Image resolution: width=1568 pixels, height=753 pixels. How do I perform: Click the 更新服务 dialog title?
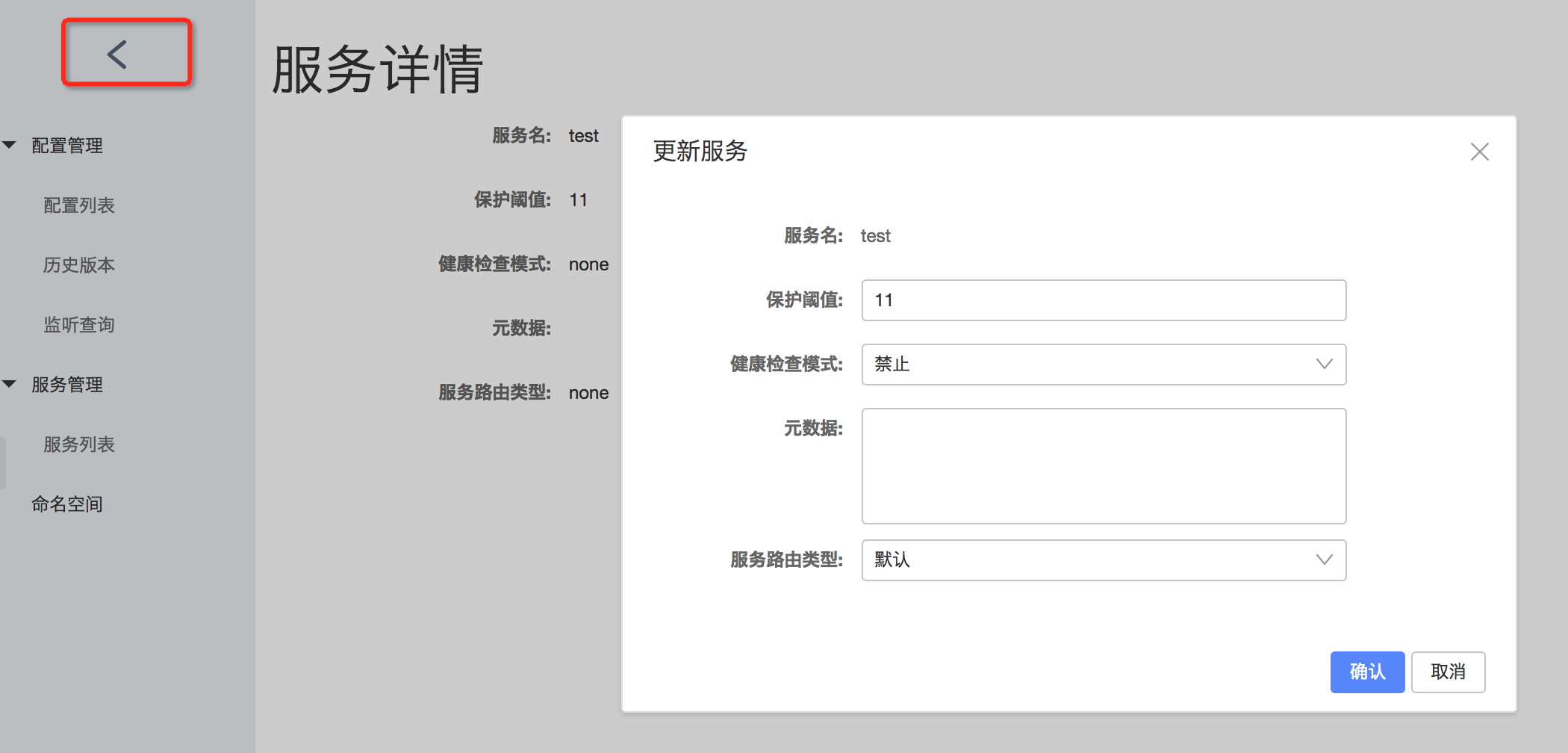point(700,152)
